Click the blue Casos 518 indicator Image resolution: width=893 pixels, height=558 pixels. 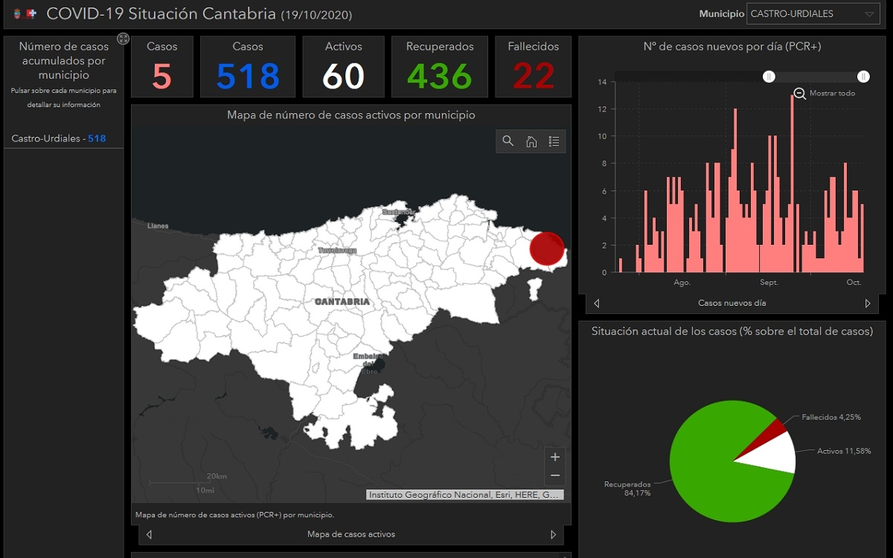point(248,67)
